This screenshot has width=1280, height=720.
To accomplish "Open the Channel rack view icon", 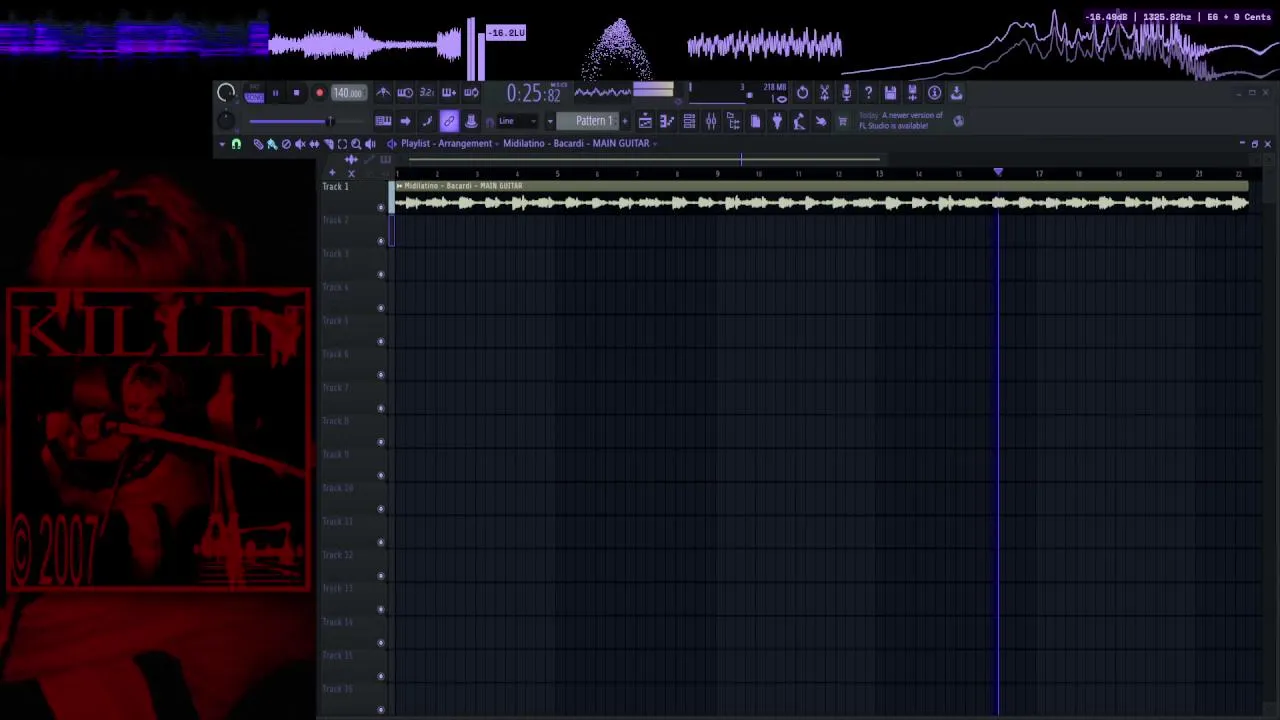I will [689, 122].
